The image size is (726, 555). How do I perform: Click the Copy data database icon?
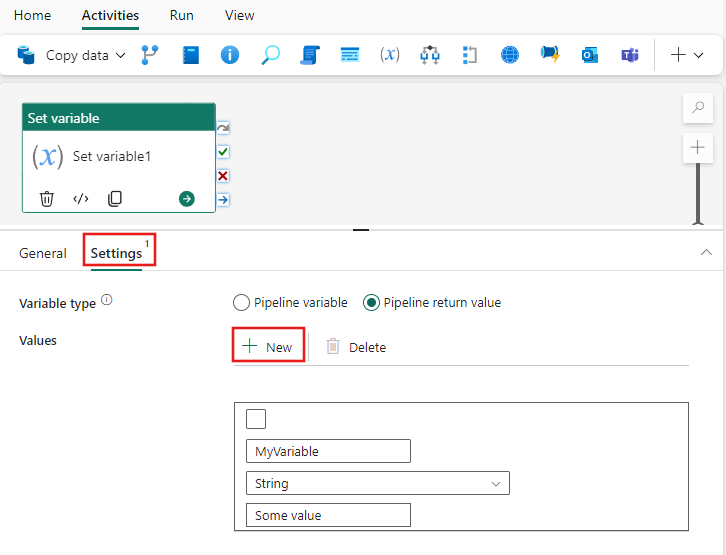pos(26,55)
